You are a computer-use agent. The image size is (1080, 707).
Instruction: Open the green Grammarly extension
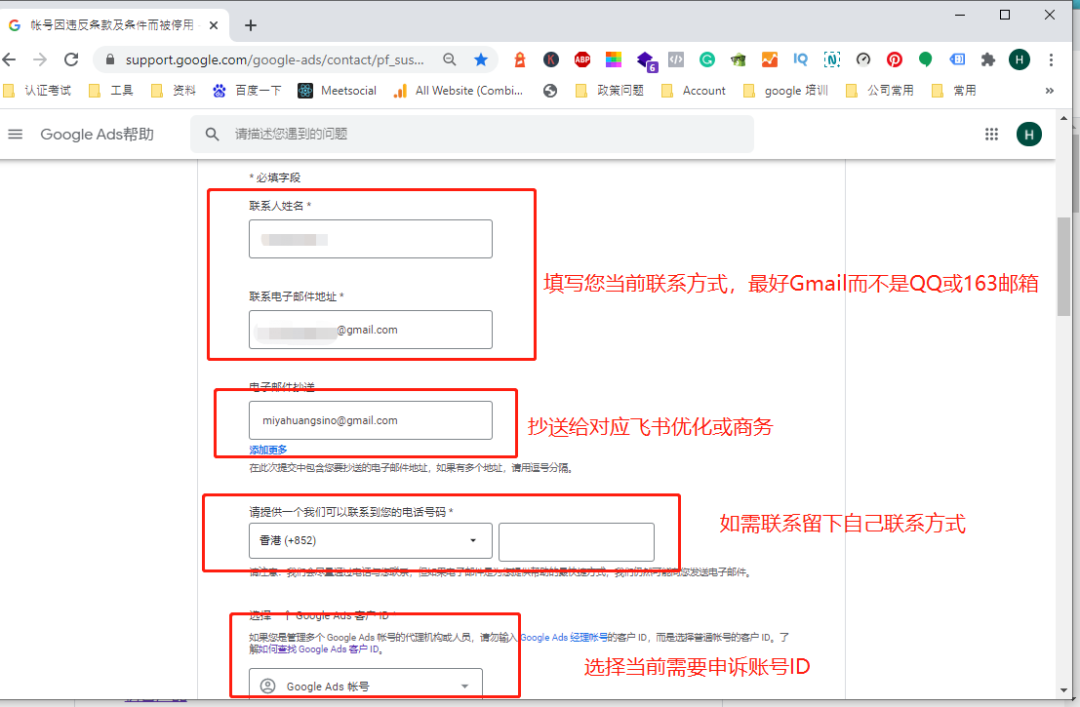707,60
